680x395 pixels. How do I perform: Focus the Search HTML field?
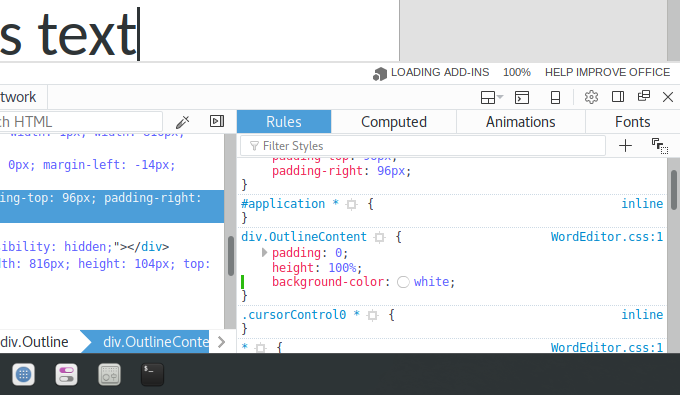(81, 122)
